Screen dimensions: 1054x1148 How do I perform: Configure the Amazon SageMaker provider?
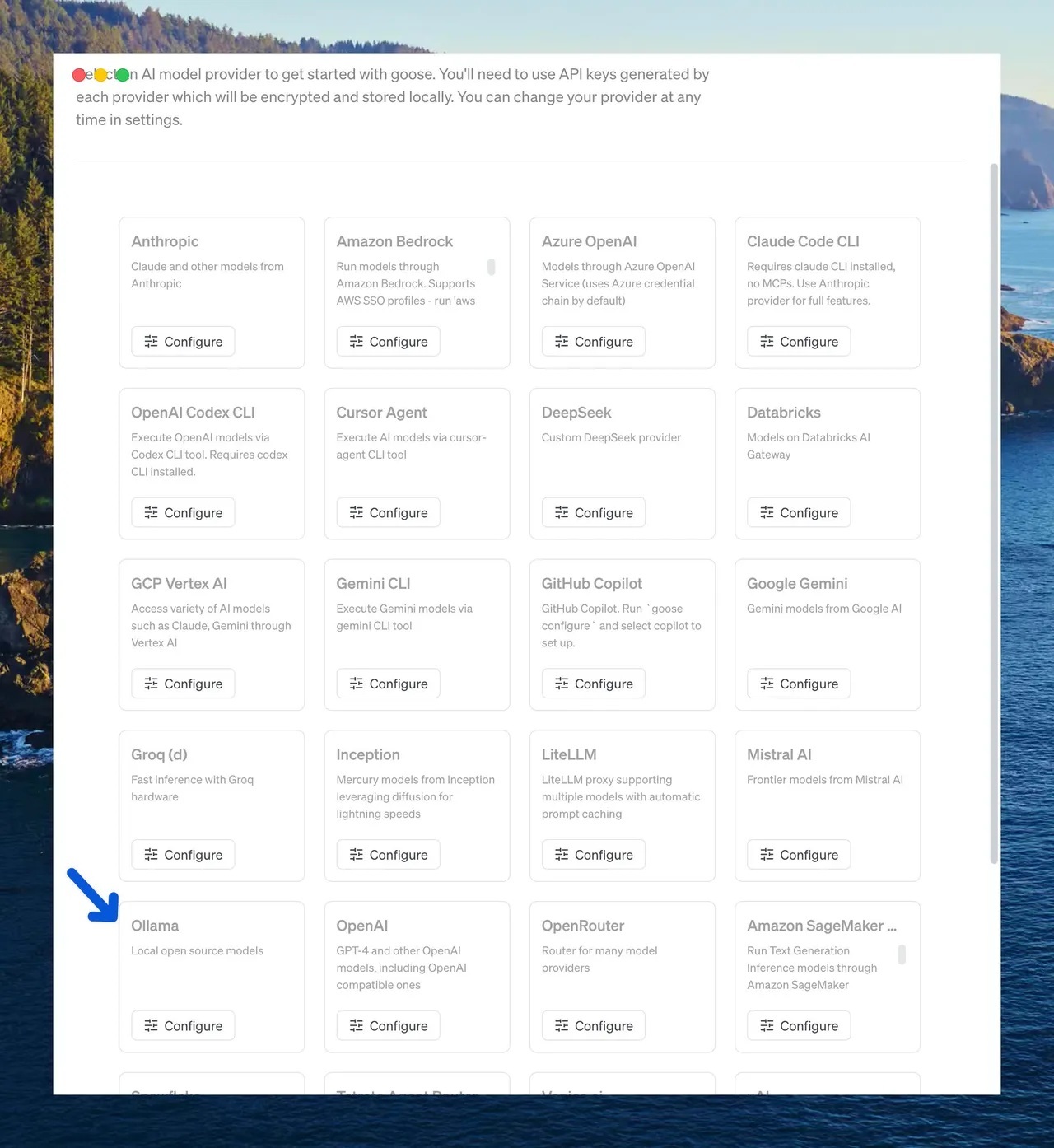click(799, 1025)
